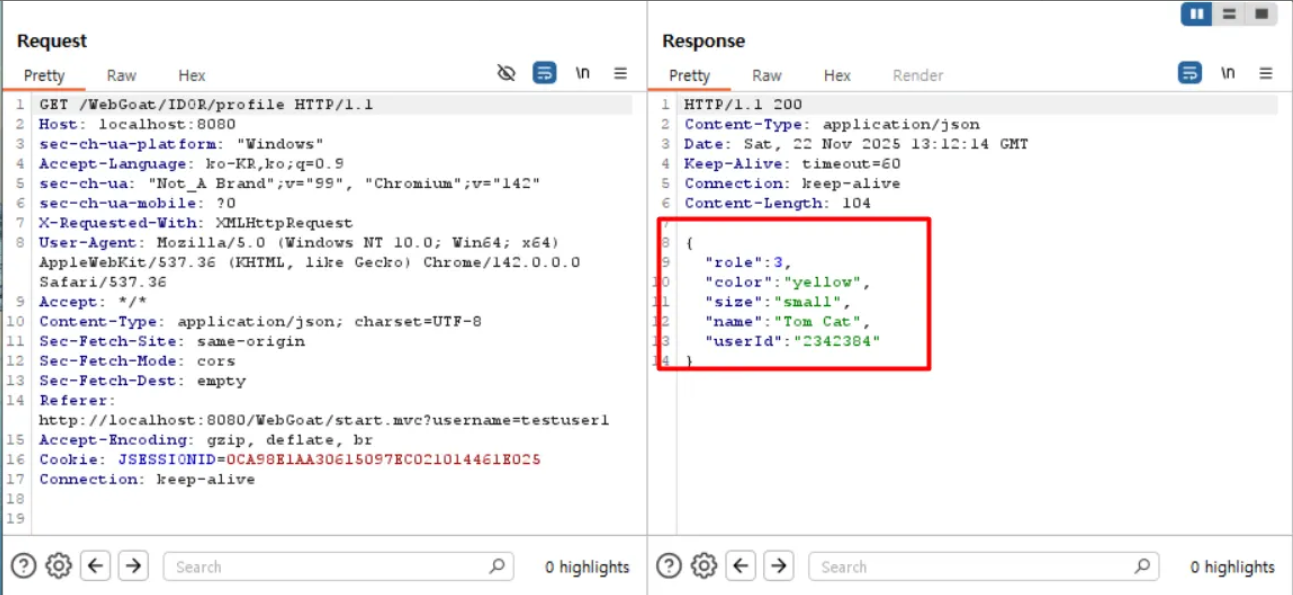This screenshot has width=1293, height=595.
Task: Switch Request view to Raw tab
Action: [122, 75]
